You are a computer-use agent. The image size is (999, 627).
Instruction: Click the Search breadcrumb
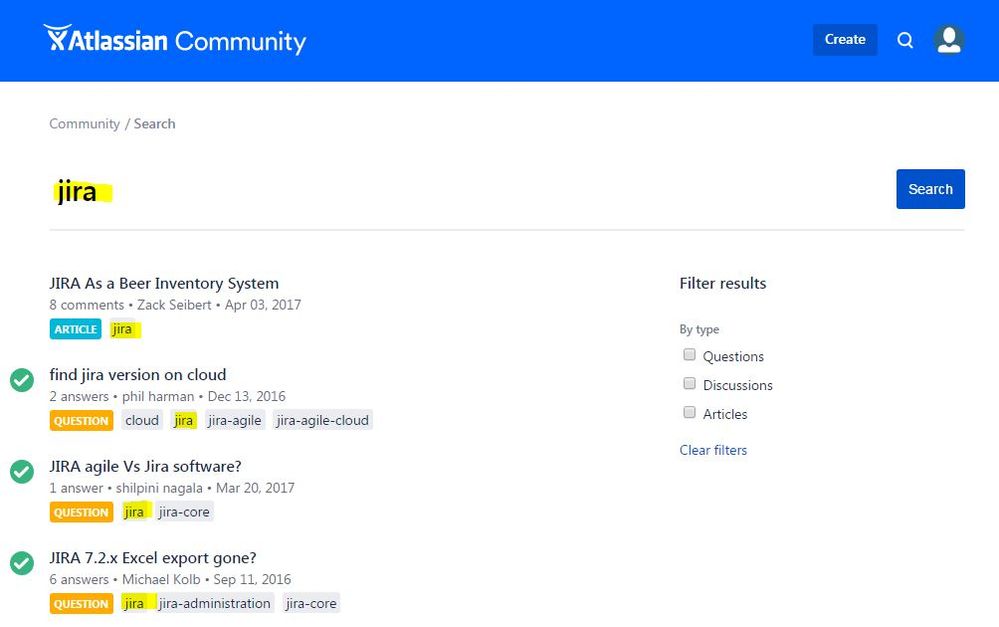154,124
